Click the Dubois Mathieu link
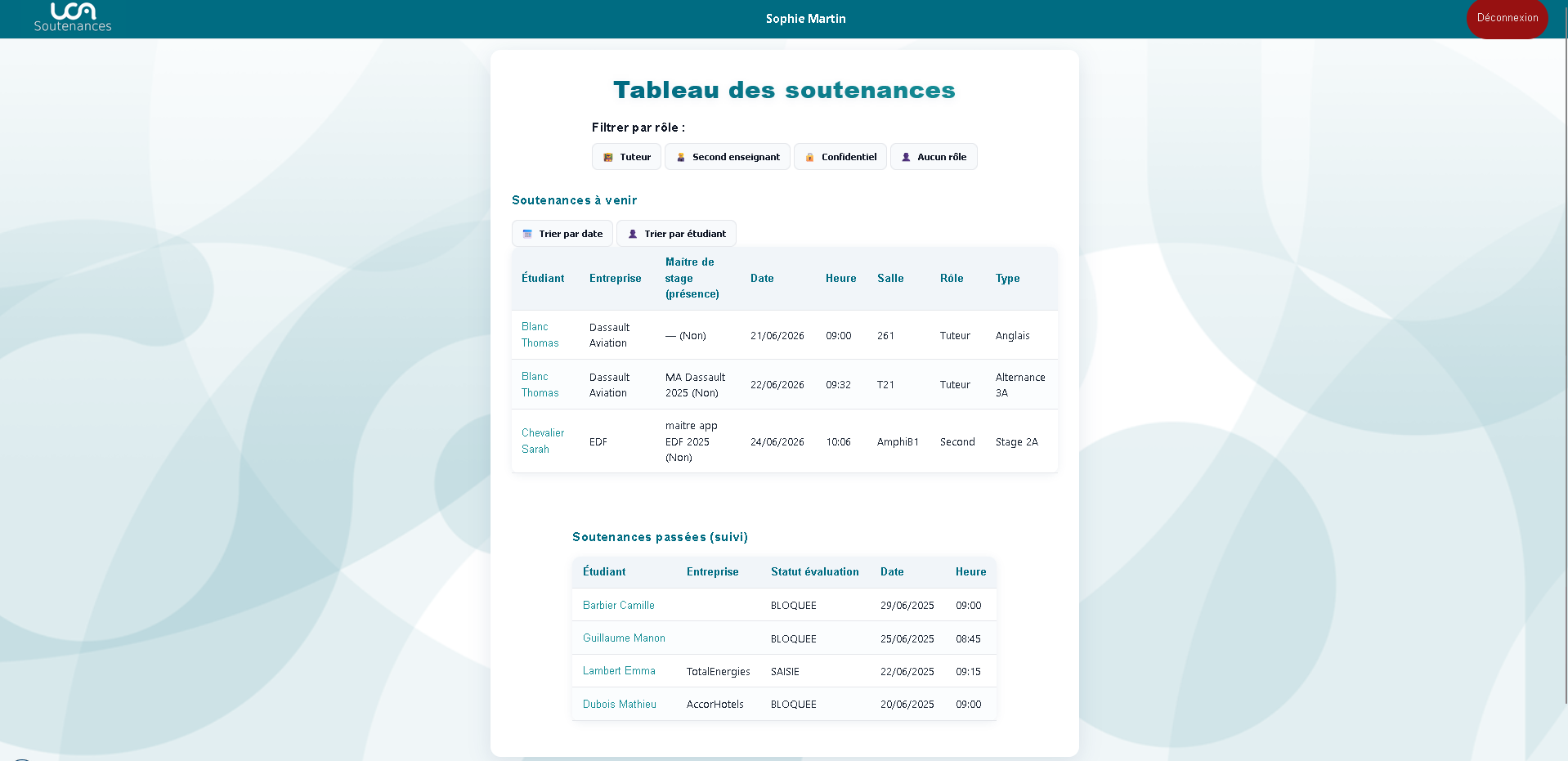This screenshot has width=1568, height=761. (x=619, y=704)
